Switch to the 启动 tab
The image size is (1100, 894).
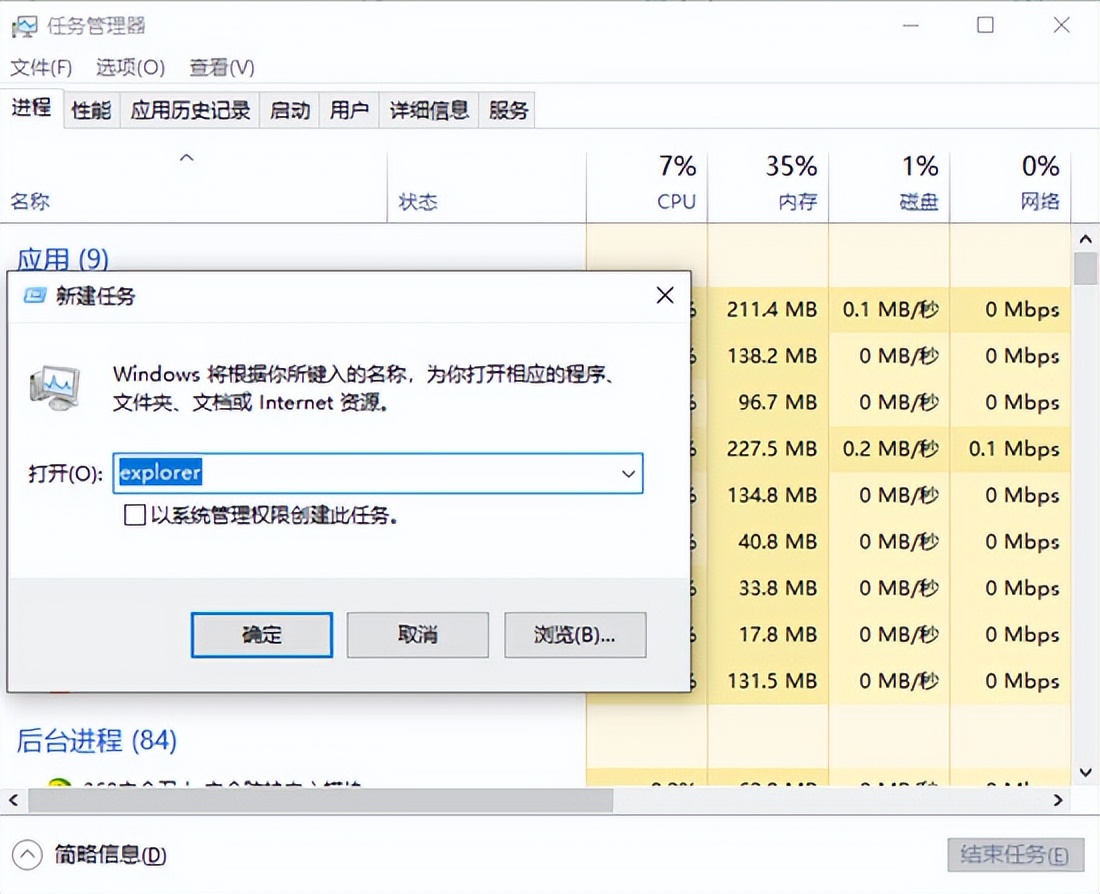(x=290, y=110)
